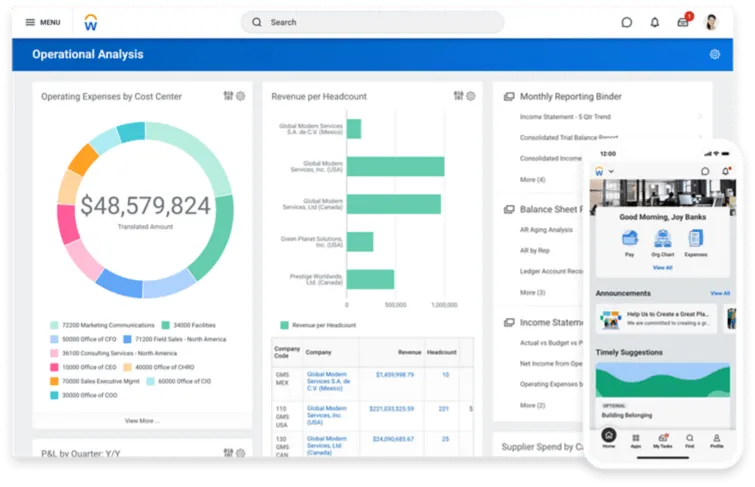Toggle 36100 Consulting Services legend entry
The height and width of the screenshot is (487, 755).
pyautogui.click(x=114, y=353)
